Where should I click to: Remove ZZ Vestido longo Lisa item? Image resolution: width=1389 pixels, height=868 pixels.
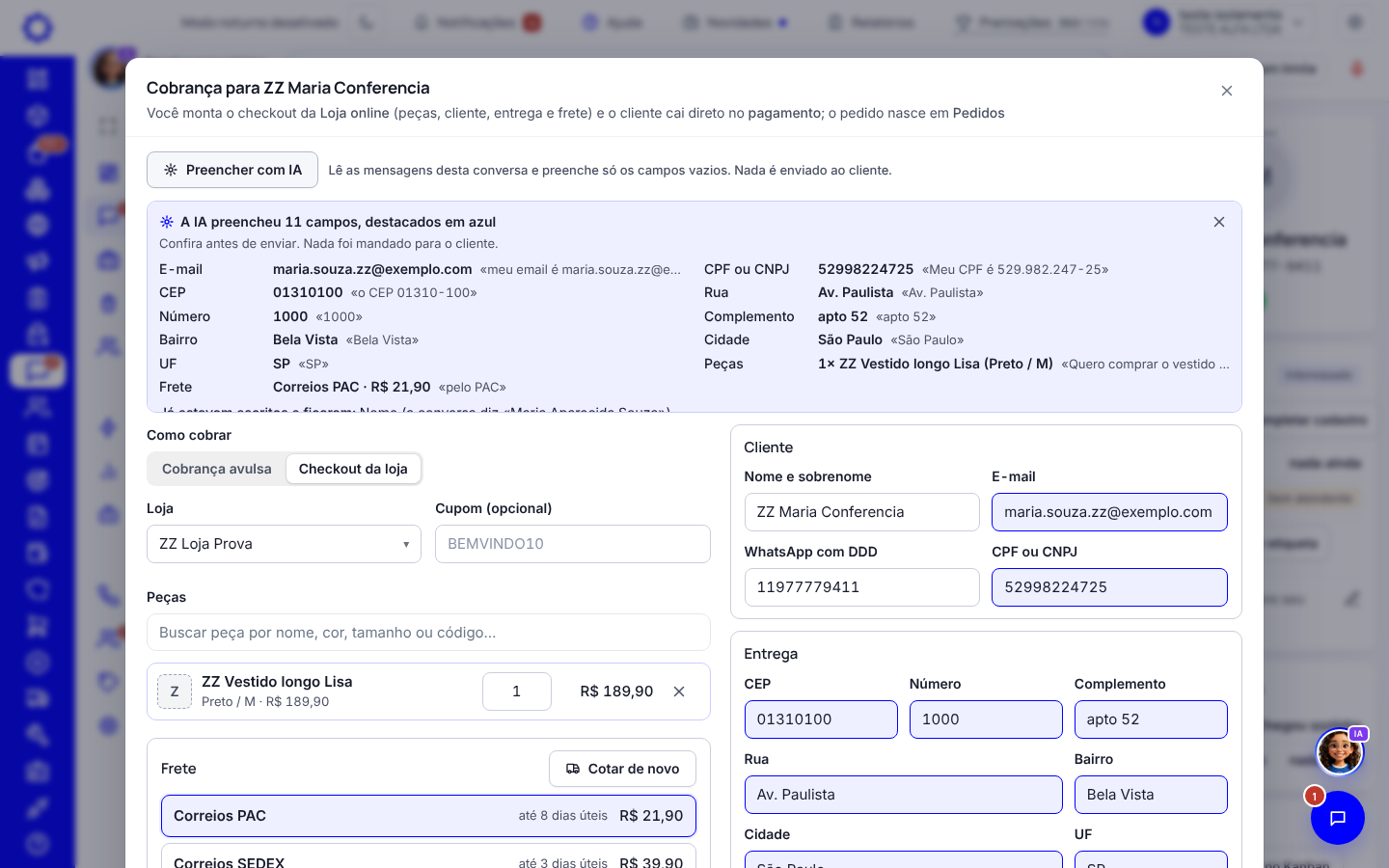pyautogui.click(x=679, y=692)
